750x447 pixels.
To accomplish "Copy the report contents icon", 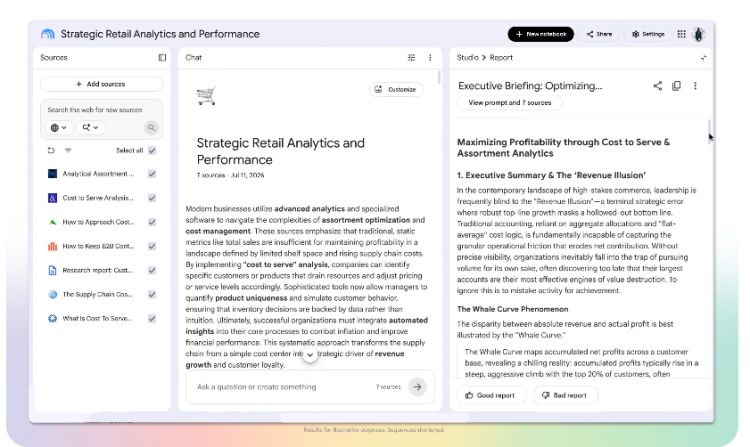I will coord(676,86).
